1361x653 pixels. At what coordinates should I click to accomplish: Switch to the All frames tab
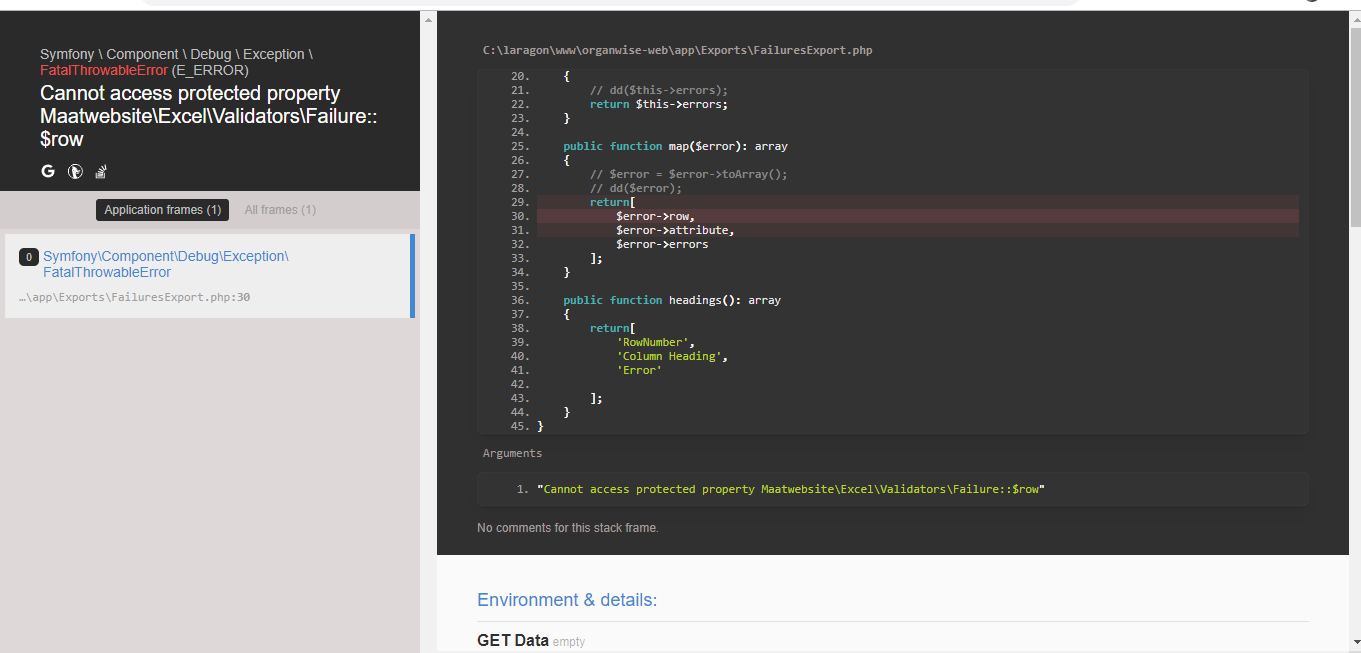279,209
